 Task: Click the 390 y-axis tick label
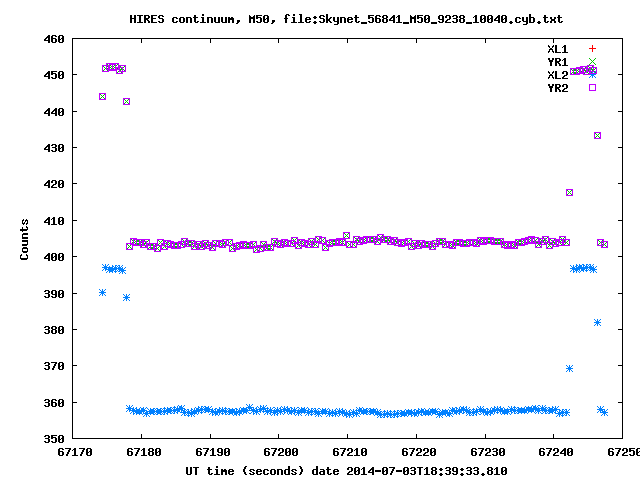(x=54, y=293)
